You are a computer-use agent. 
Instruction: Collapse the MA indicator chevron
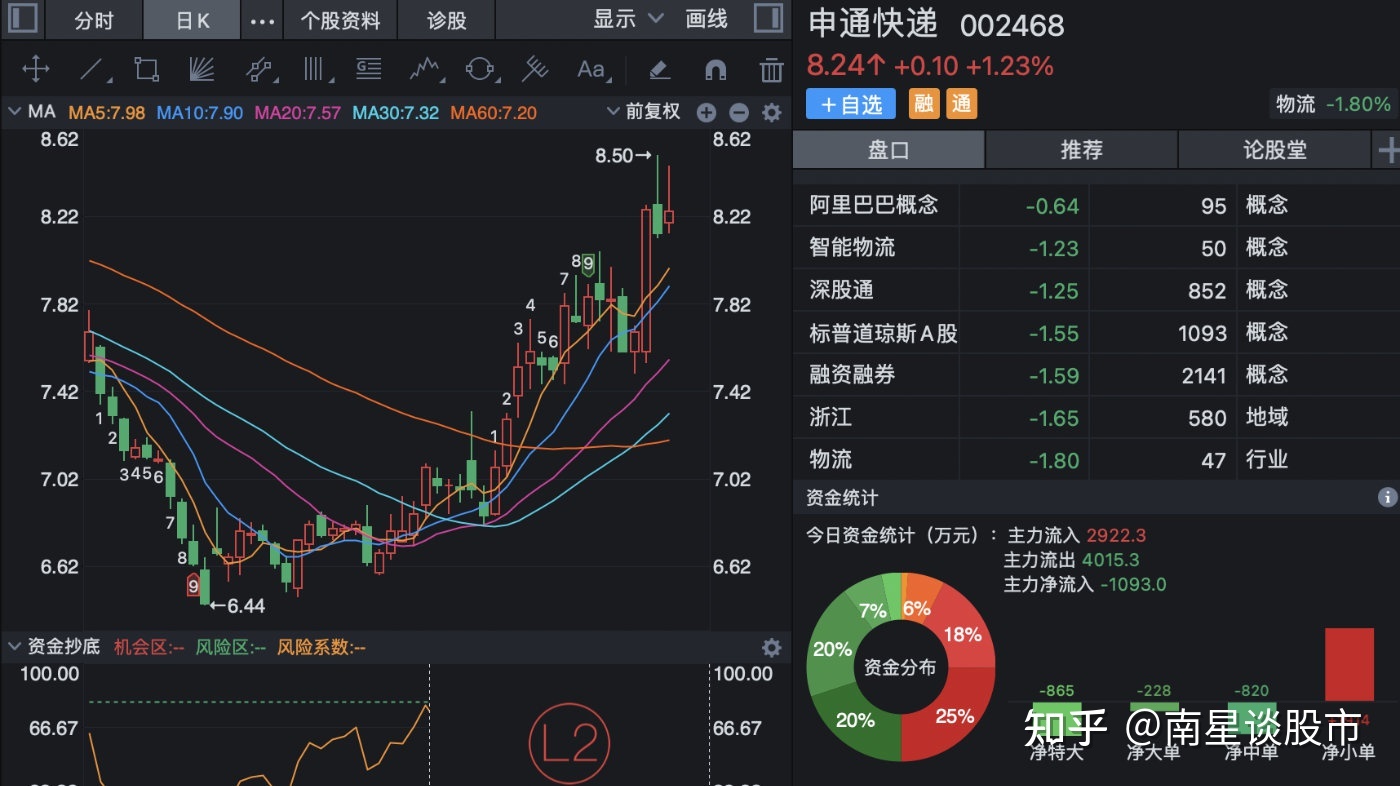[x=14, y=112]
